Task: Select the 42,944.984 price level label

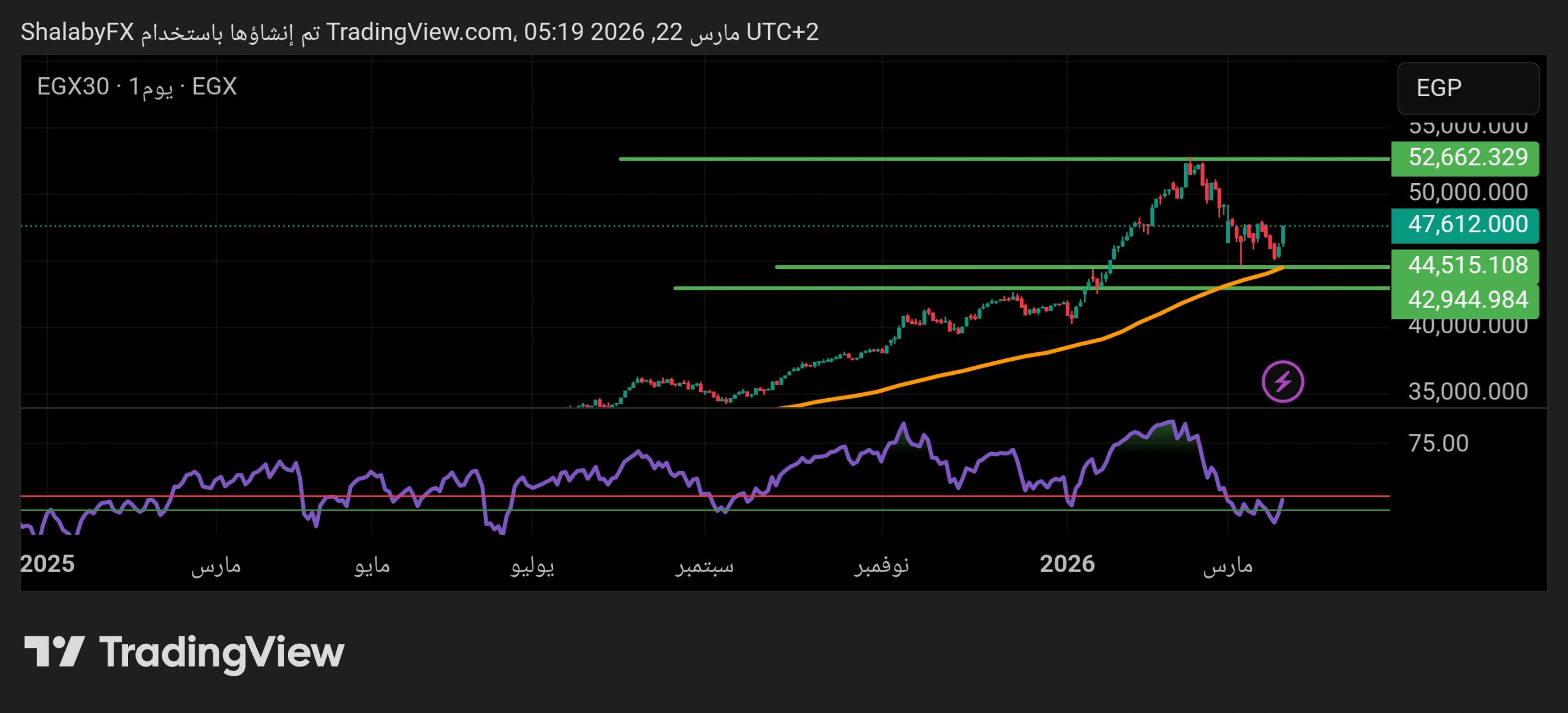Action: [1465, 300]
